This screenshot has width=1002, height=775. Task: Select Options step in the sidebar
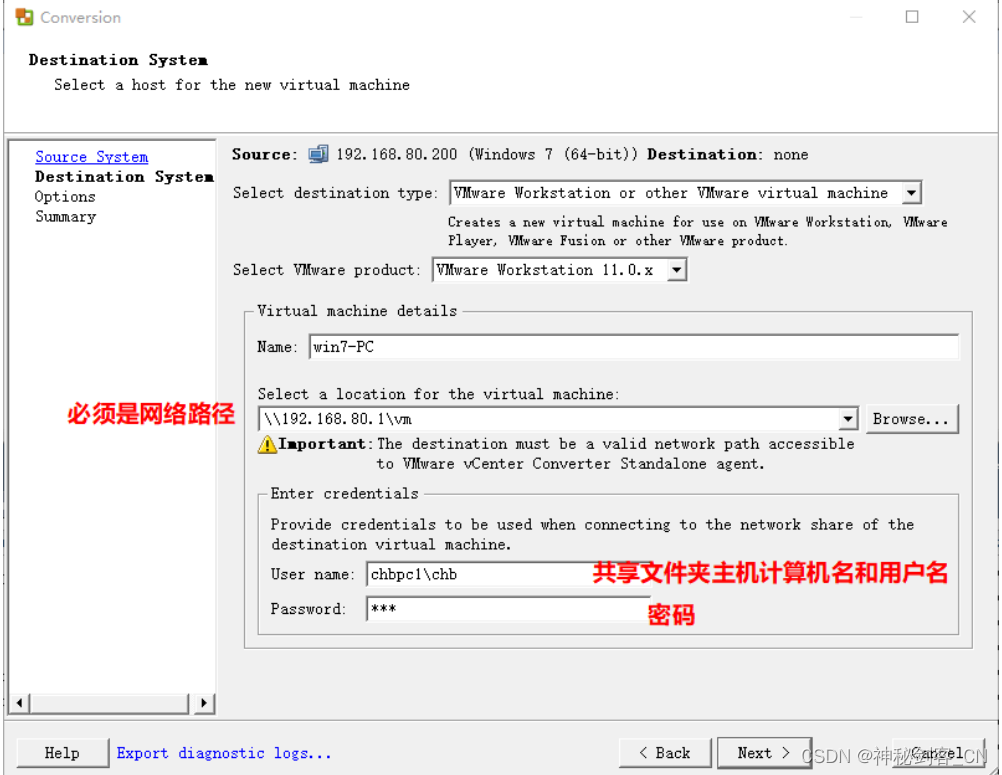[x=65, y=197]
